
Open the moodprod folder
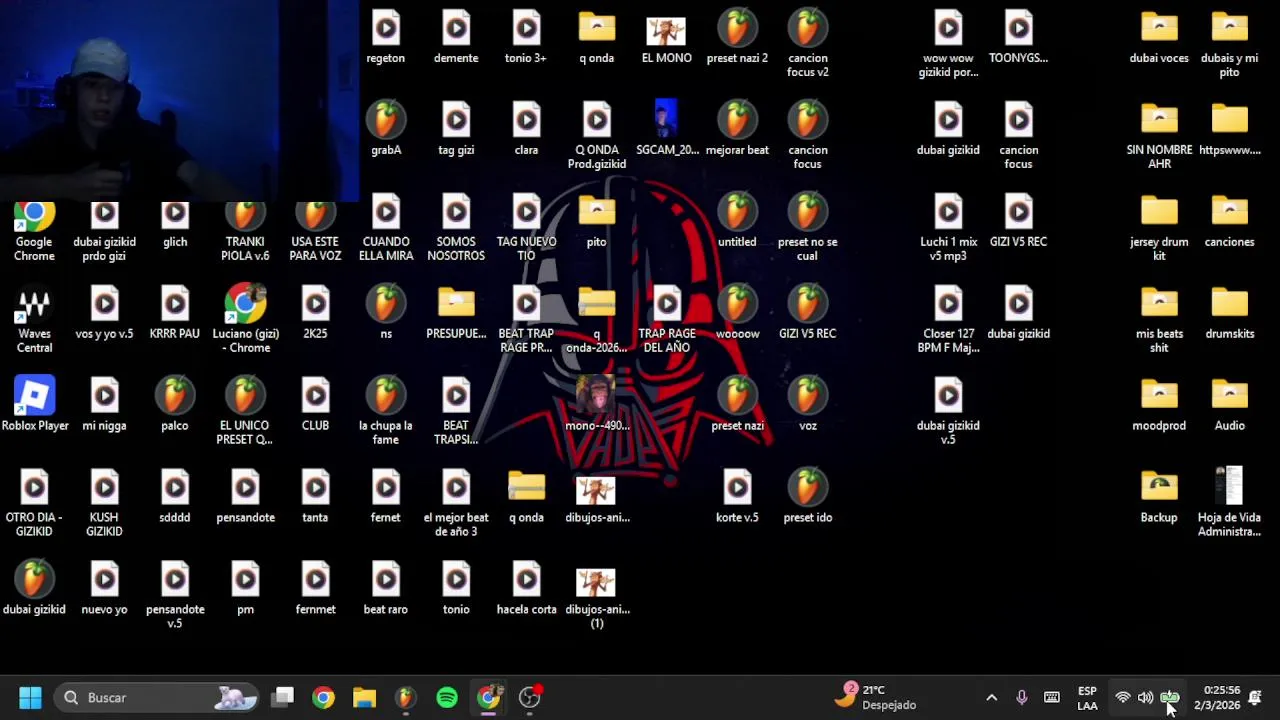pyautogui.click(x=1159, y=405)
